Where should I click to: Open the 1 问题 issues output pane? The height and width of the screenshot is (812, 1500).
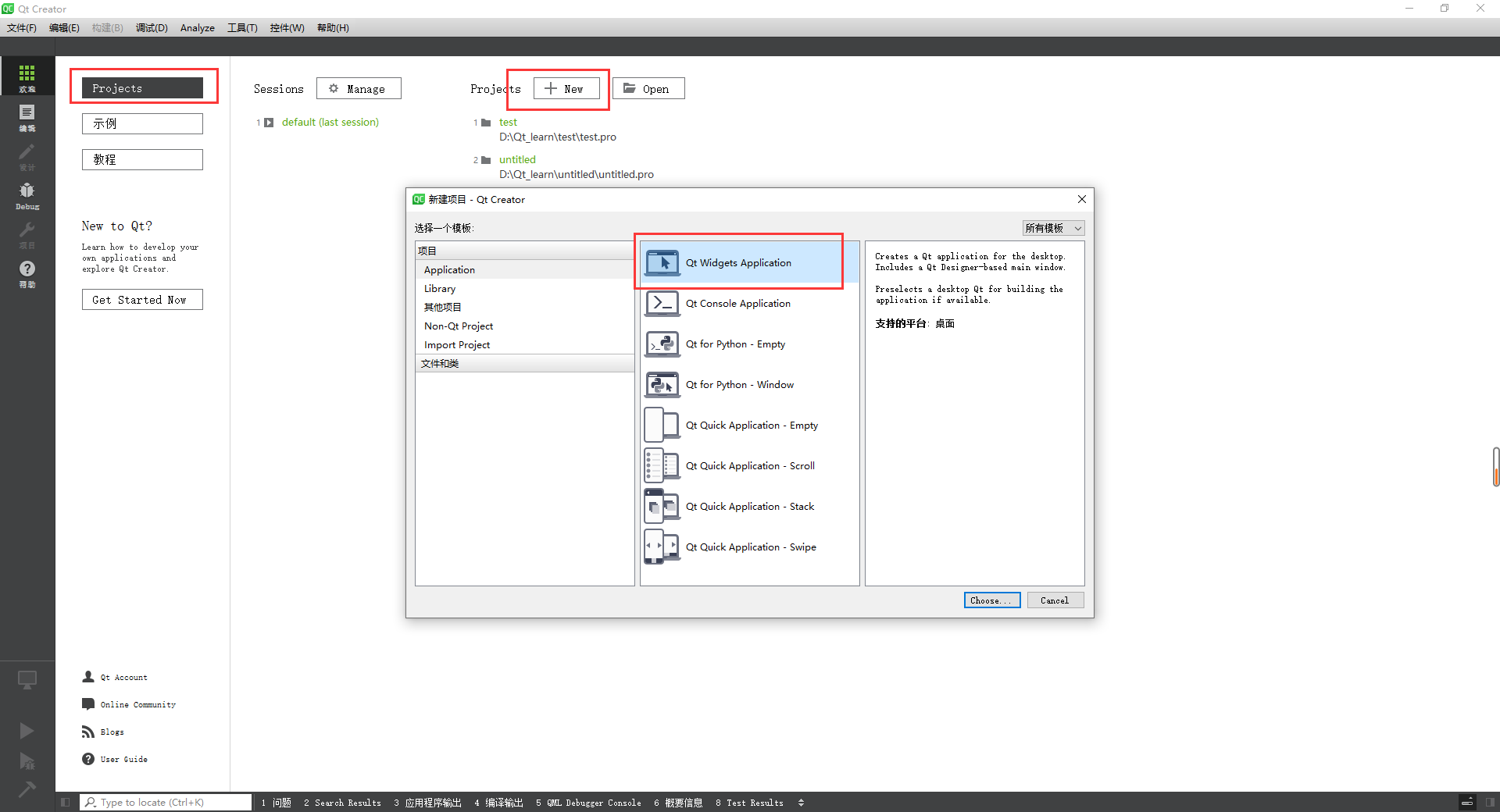[277, 803]
